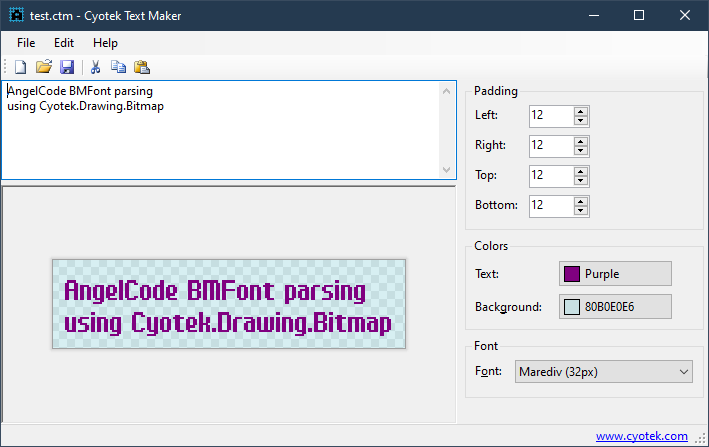The image size is (709, 447).
Task: Click inside the text editor box
Action: pos(222,130)
